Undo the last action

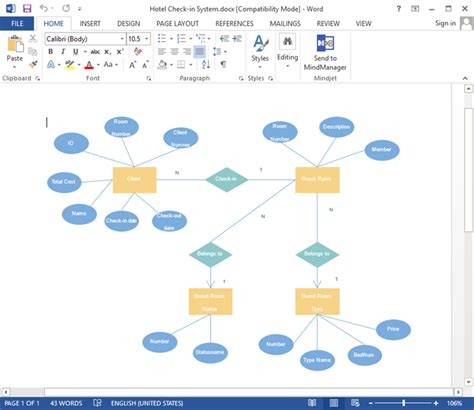click(43, 8)
